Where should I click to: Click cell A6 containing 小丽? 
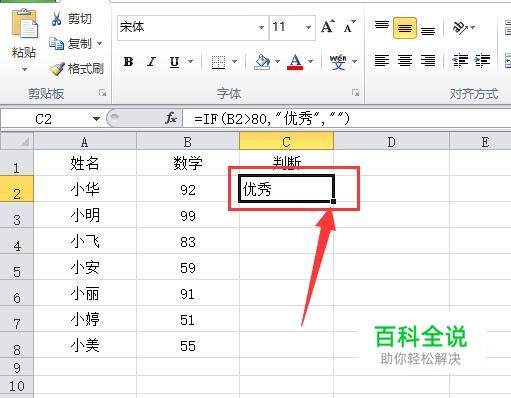85,293
